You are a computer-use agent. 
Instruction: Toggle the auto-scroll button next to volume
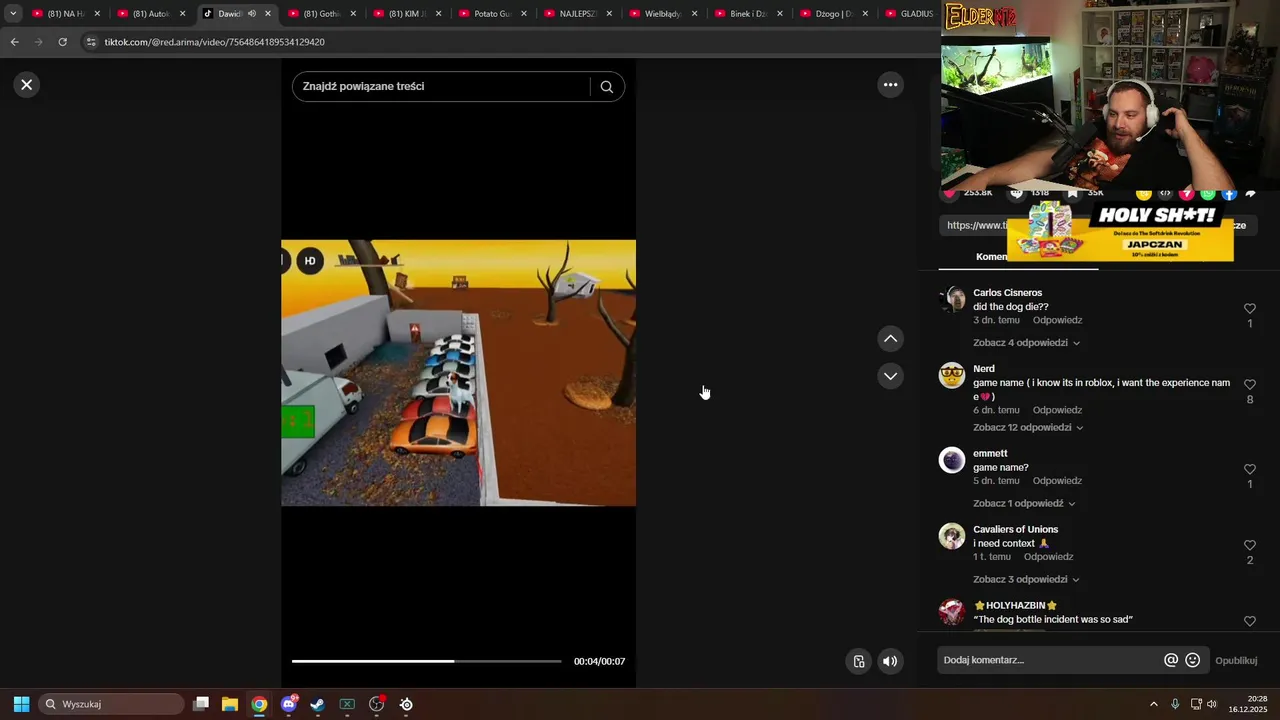tap(859, 661)
